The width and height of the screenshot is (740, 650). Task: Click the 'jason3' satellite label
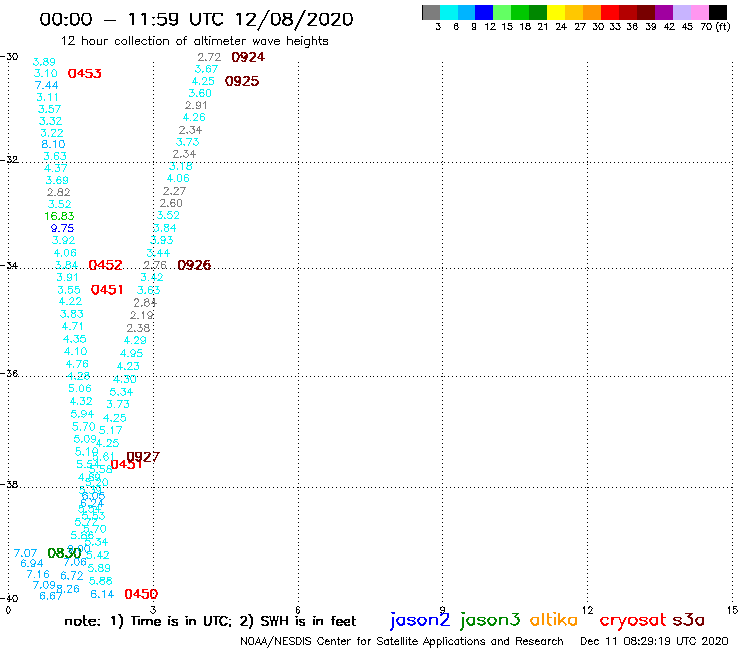[x=490, y=620]
